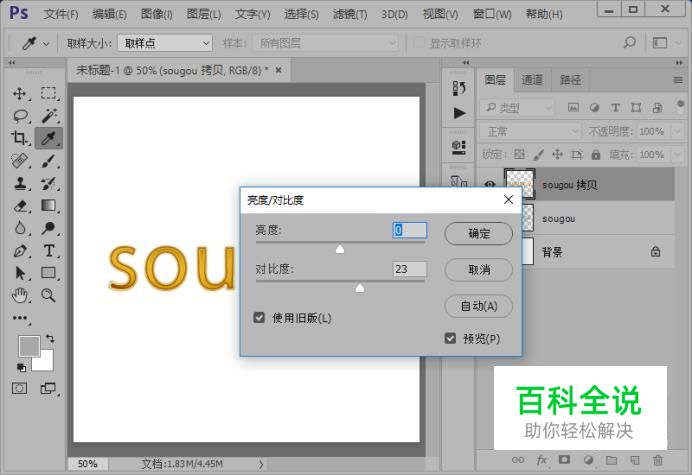Open the Layers panel flyout menu
Viewport: 692px width, 475px height.
pyautogui.click(x=678, y=80)
